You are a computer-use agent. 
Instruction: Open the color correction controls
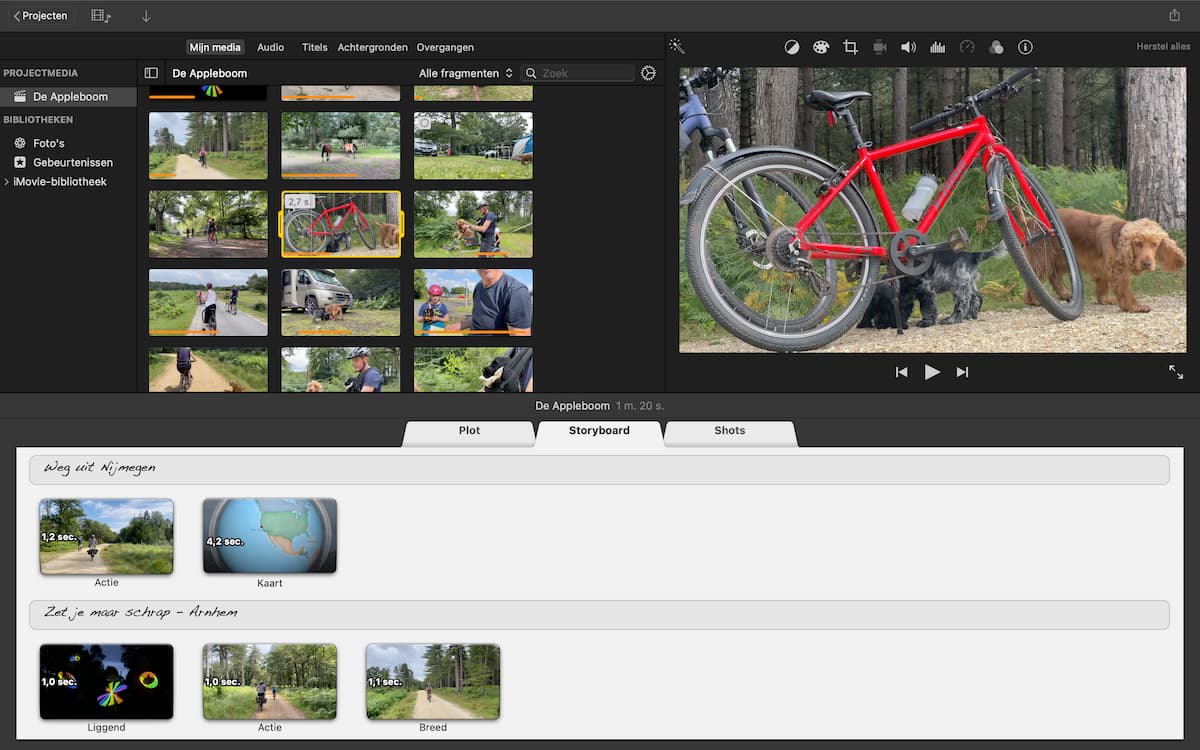(x=821, y=46)
